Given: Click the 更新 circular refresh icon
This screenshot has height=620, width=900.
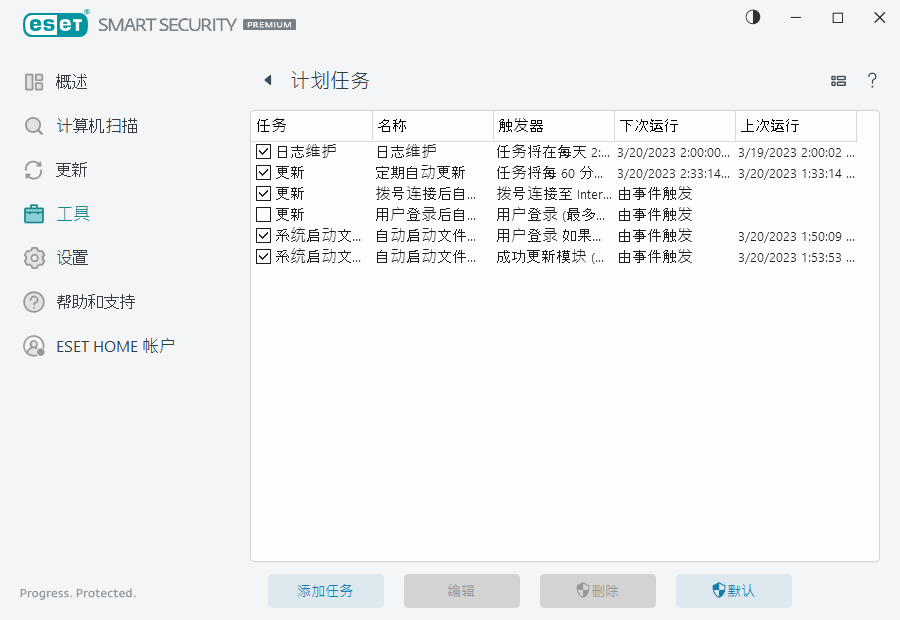Looking at the screenshot, I should click(x=32, y=170).
